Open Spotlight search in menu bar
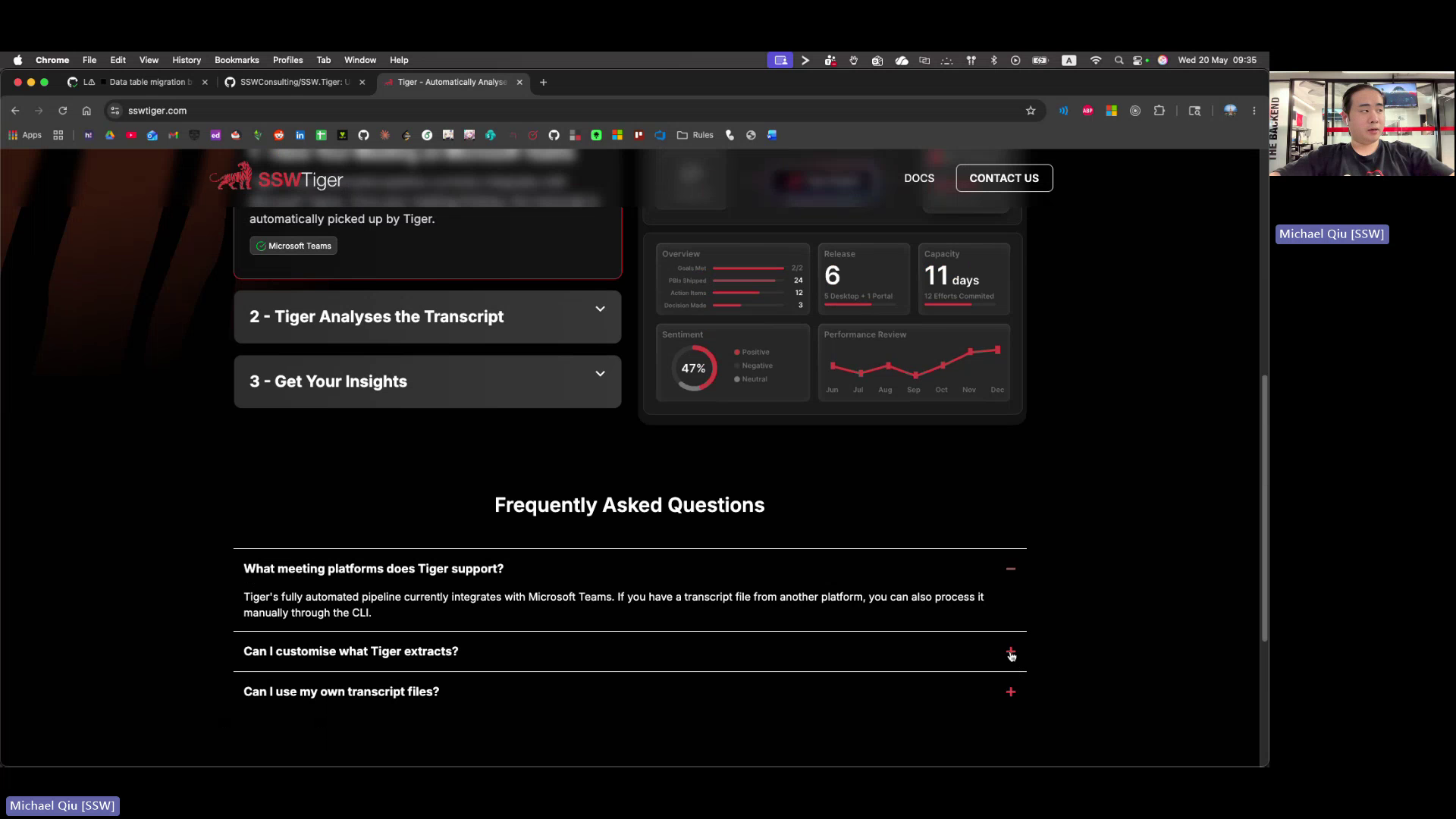The width and height of the screenshot is (1456, 819). pyautogui.click(x=1119, y=60)
